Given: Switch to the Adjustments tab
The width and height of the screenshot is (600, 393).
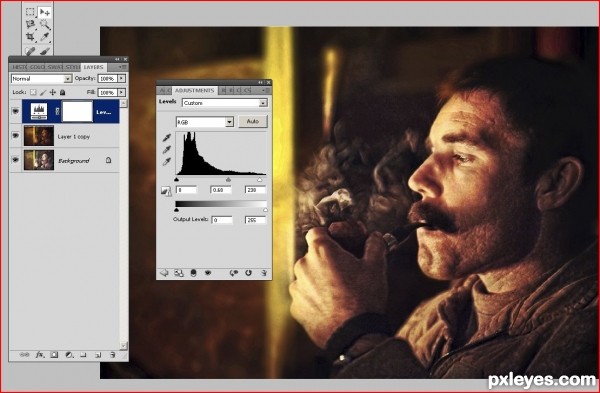Looking at the screenshot, I should pyautogui.click(x=194, y=91).
